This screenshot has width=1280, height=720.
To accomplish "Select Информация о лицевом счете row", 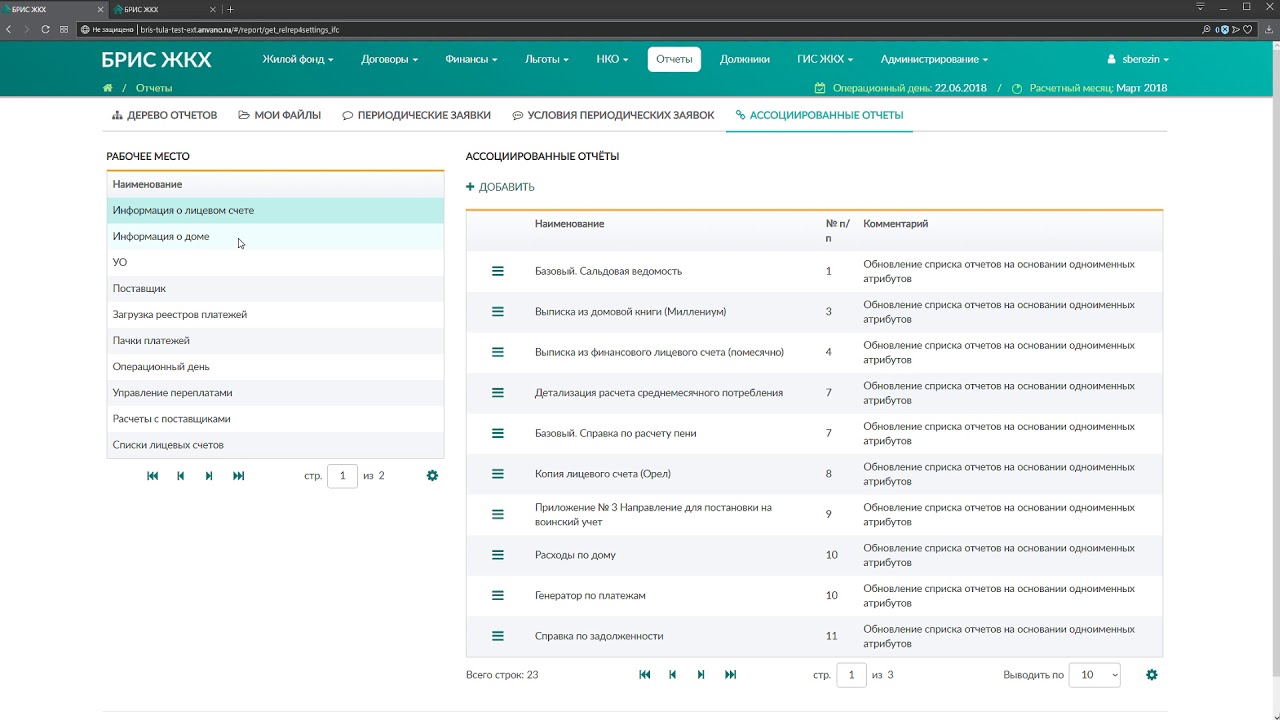I will [275, 211].
